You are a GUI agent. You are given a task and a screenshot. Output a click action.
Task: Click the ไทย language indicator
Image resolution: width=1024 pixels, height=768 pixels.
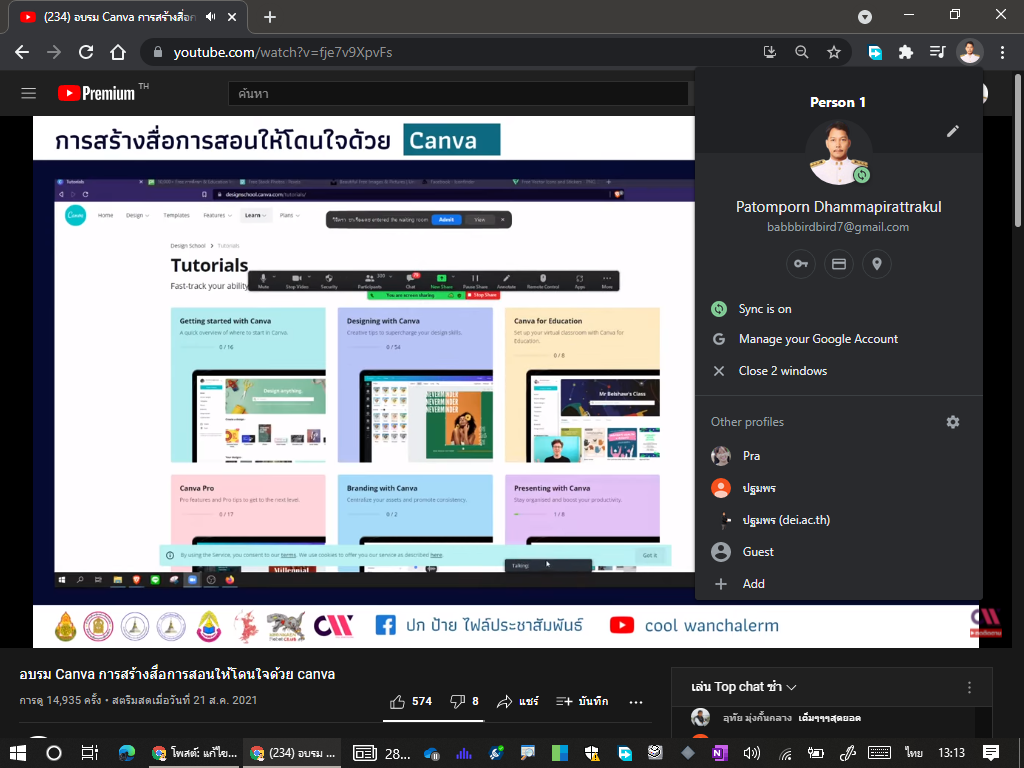[914, 753]
